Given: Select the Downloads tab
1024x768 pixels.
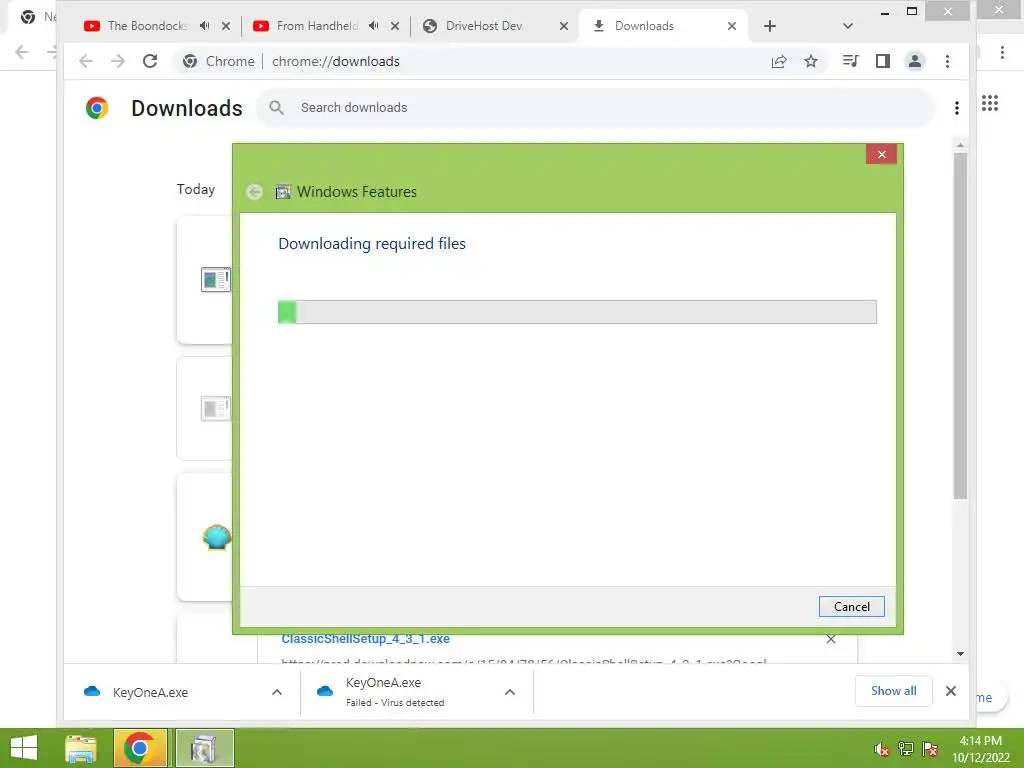Looking at the screenshot, I should [644, 25].
